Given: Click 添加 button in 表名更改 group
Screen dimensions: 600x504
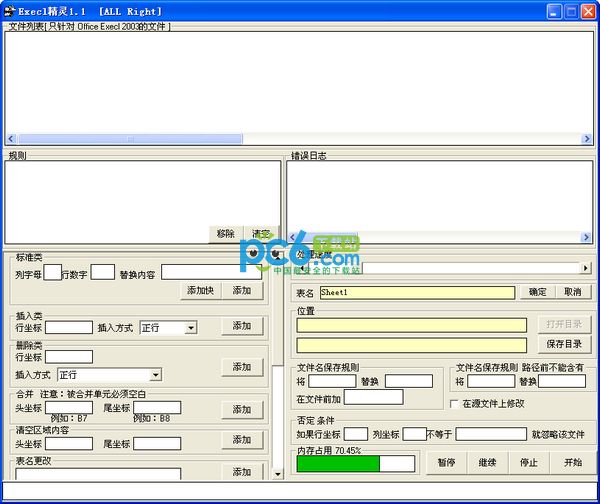Looking at the screenshot, I should [x=242, y=471].
